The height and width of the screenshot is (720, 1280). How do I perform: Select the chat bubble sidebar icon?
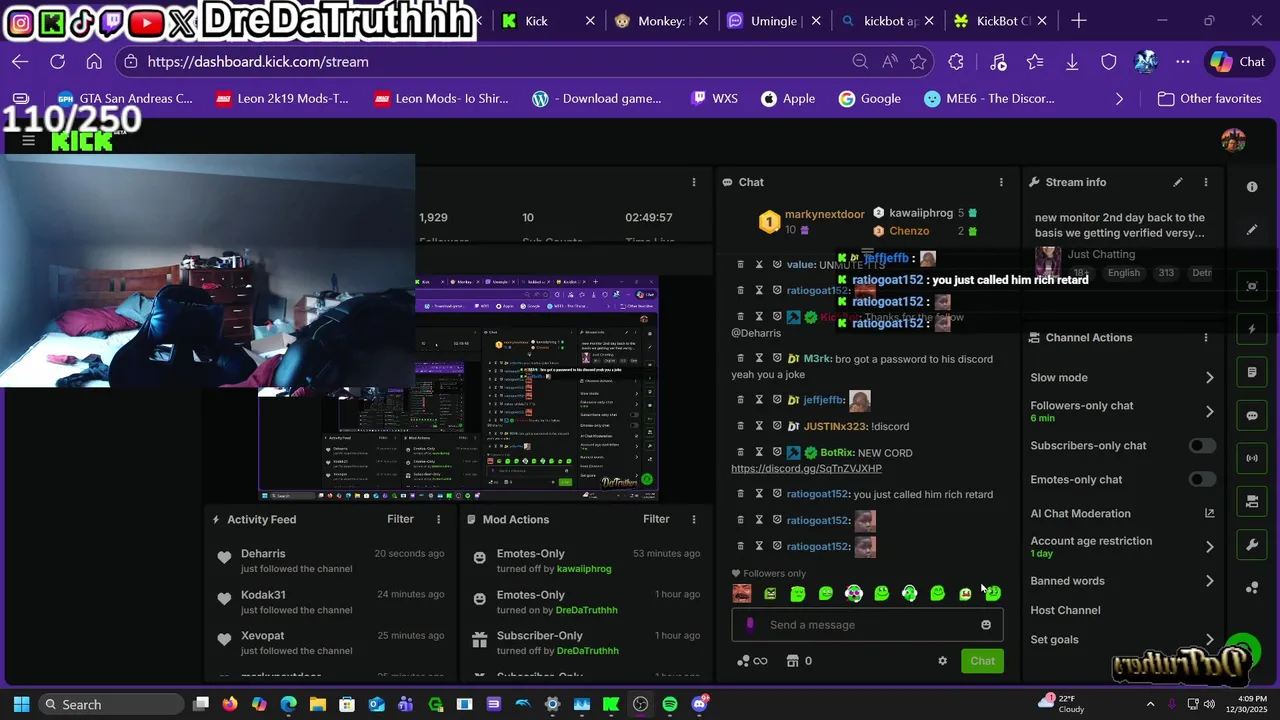[x=1252, y=415]
